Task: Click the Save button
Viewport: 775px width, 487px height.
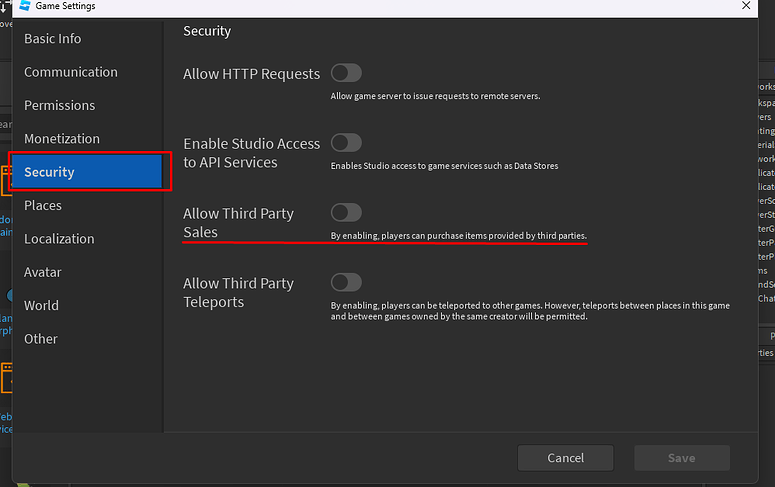Action: click(682, 458)
